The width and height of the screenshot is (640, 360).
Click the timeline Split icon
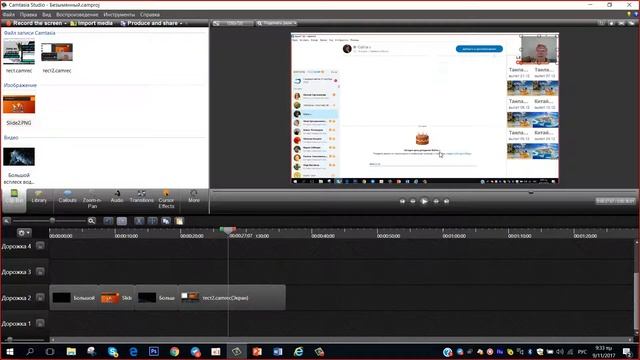pos(152,221)
